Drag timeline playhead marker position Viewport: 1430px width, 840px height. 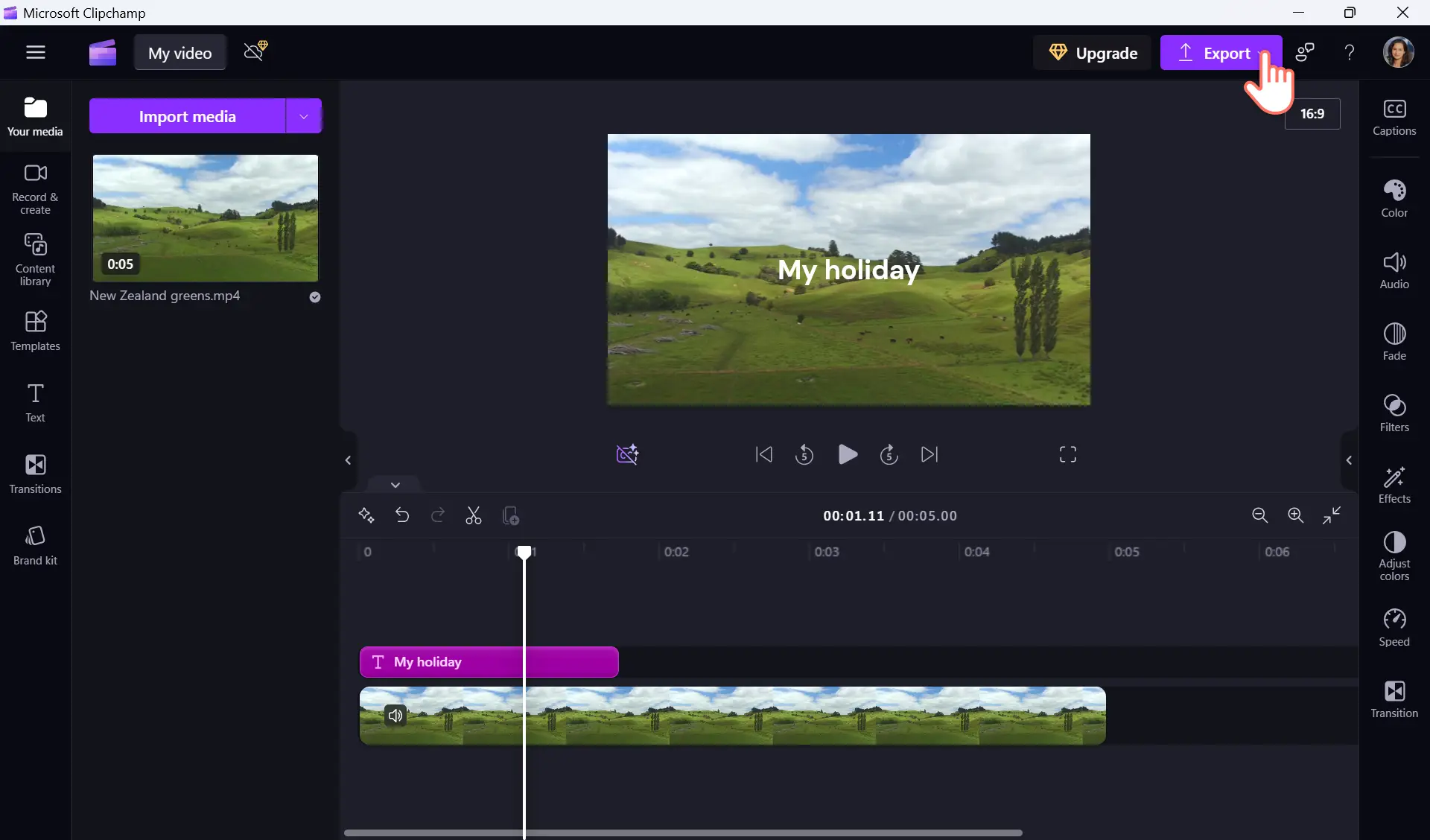525,552
